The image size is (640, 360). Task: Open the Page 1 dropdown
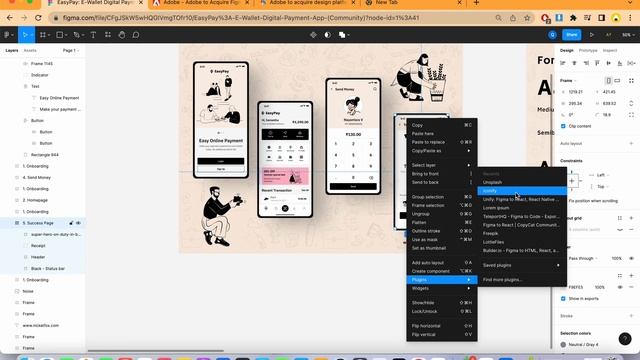tap(71, 50)
